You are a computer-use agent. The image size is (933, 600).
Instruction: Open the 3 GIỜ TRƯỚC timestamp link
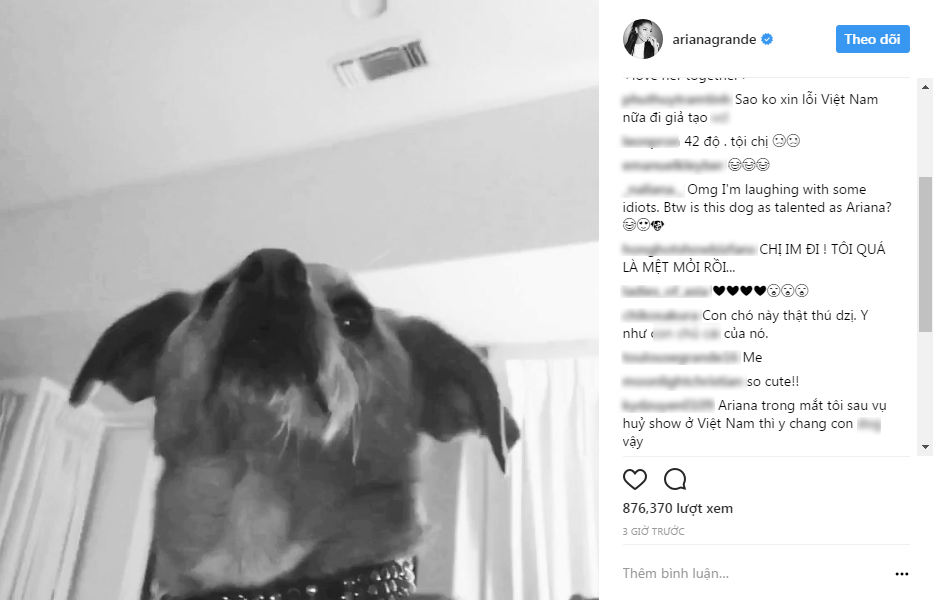653,532
